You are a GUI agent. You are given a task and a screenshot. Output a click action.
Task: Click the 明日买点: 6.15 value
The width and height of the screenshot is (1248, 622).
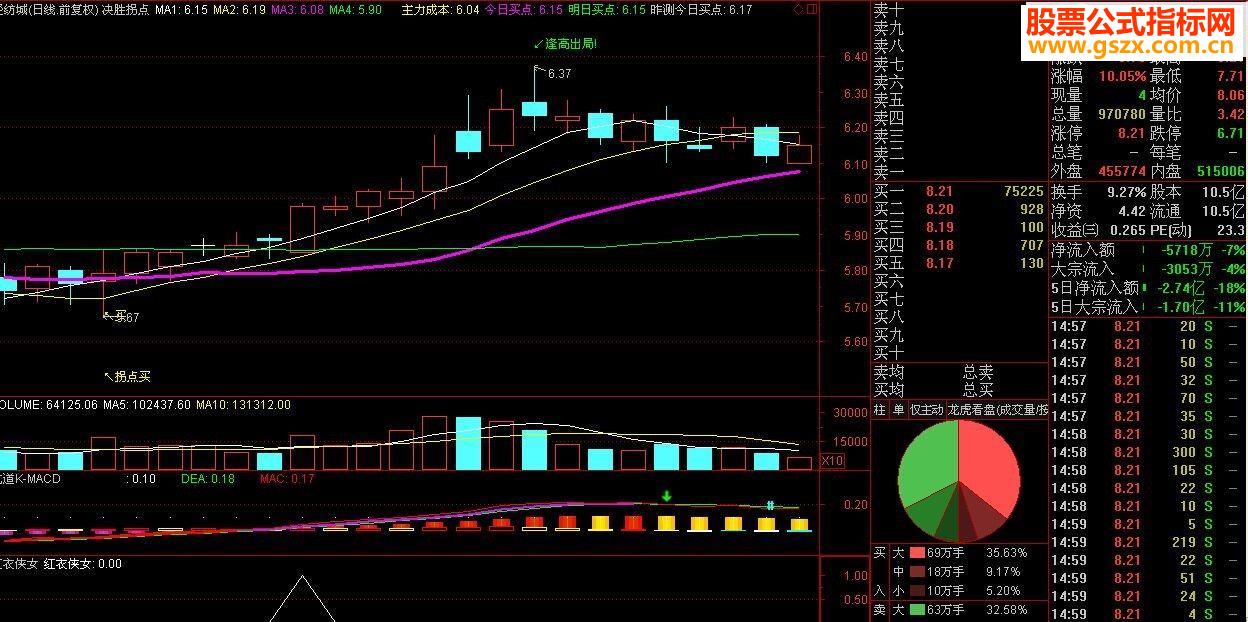click(x=606, y=9)
